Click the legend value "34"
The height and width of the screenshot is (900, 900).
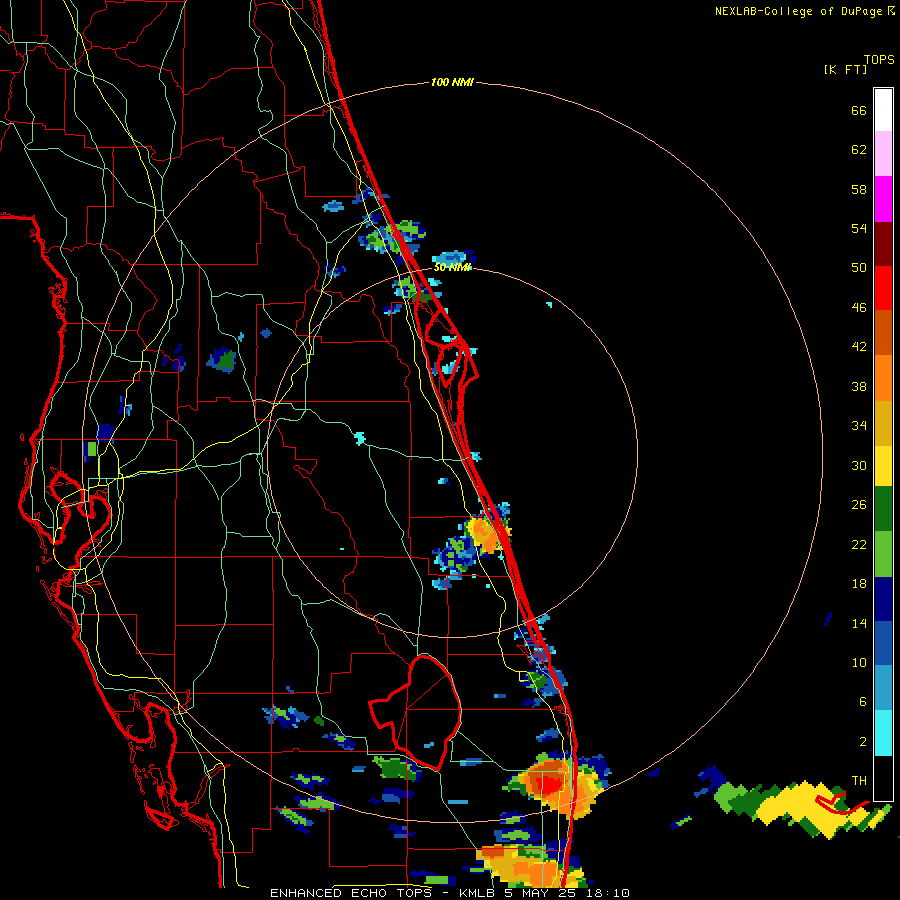859,426
